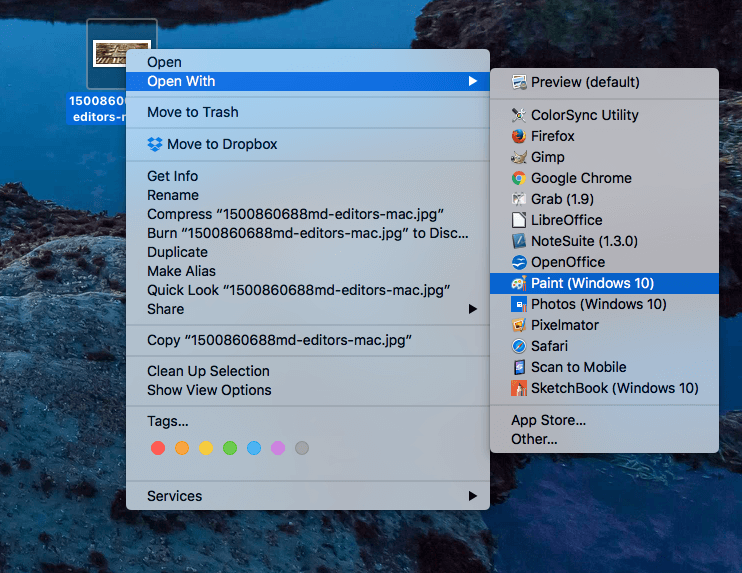Open the Share menu entry
742x573 pixels.
(308, 309)
